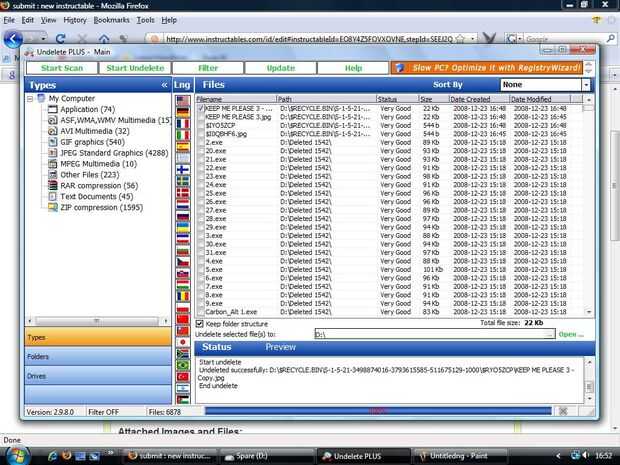The image size is (620, 465).
Task: Click the Types tree horizontal scrollbar
Action: point(98,321)
